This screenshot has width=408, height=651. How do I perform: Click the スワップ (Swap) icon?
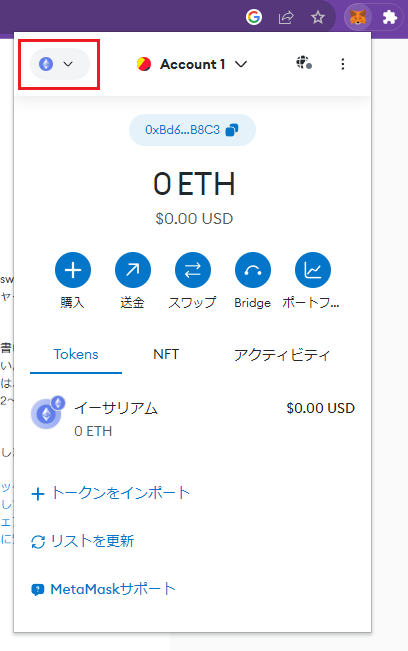coord(193,270)
